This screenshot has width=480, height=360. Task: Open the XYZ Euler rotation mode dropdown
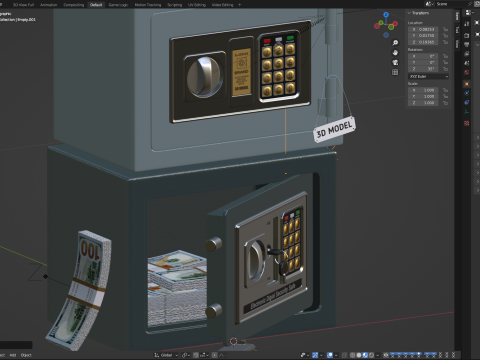428,77
